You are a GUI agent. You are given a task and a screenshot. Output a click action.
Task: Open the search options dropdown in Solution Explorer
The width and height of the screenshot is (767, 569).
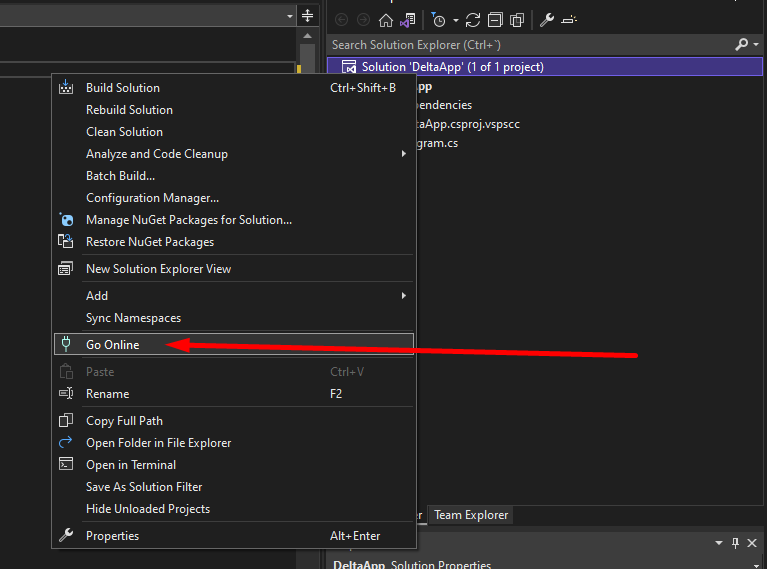754,45
